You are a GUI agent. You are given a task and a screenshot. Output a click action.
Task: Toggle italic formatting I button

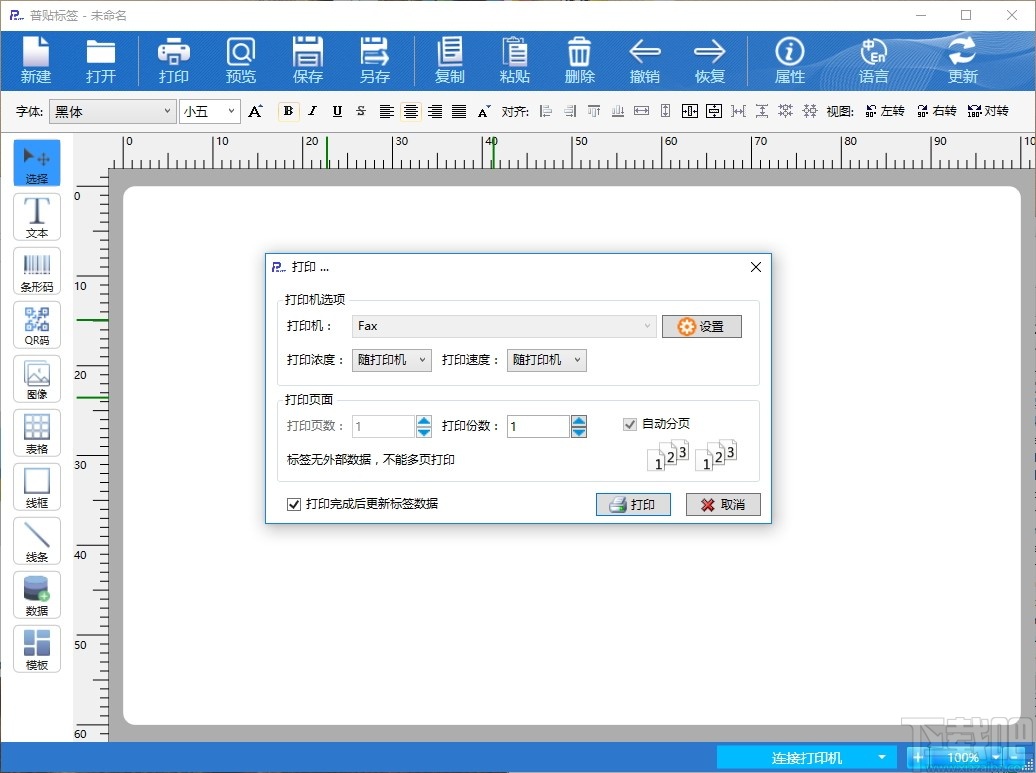click(313, 111)
